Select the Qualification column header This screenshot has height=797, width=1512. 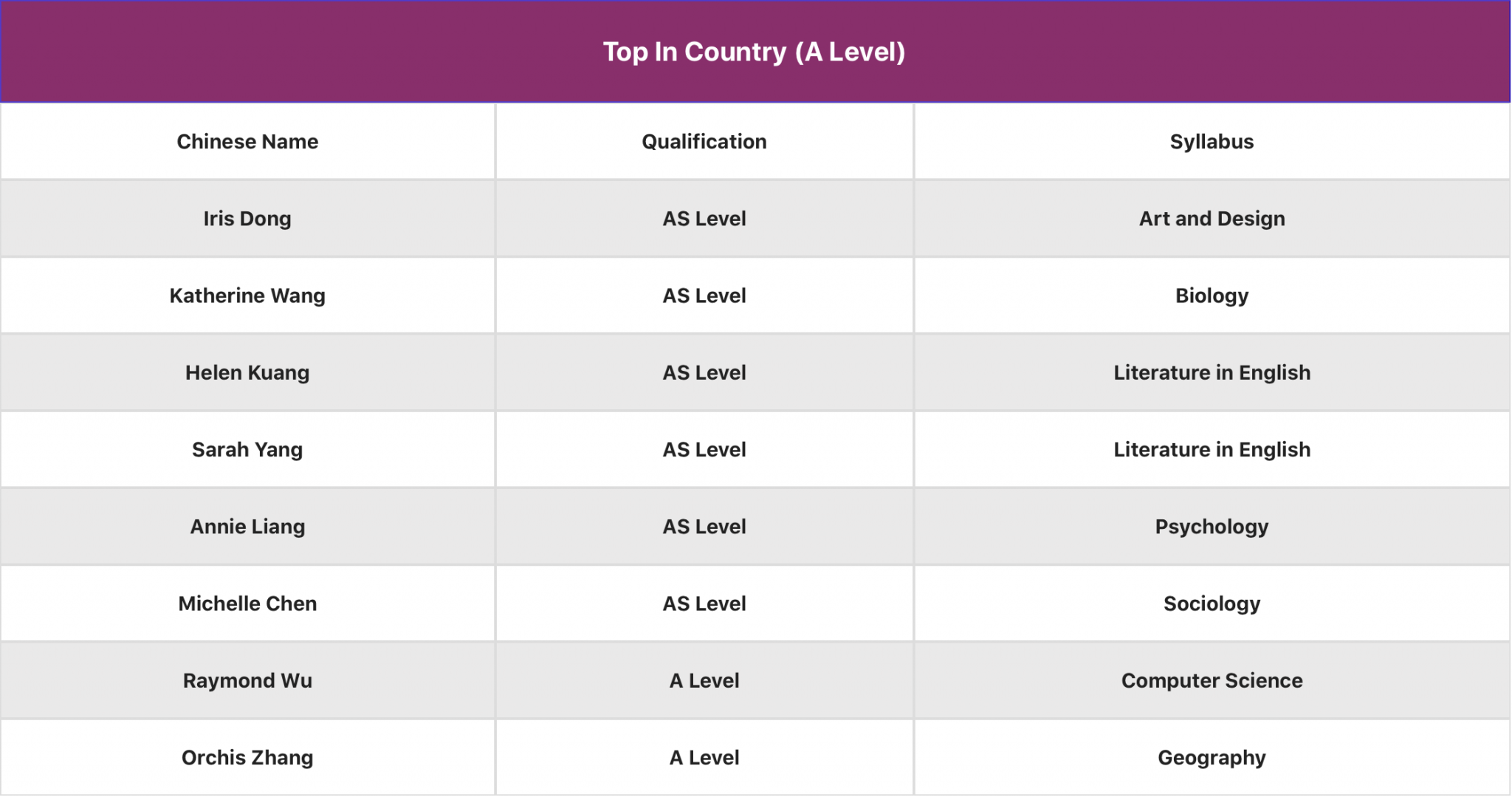coord(704,142)
